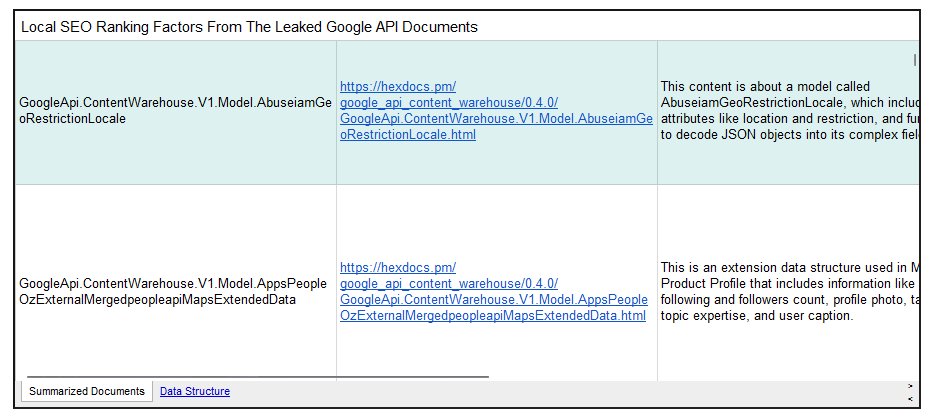
Task: Click the vertical scrollbar thumb at right
Action: tap(915, 59)
